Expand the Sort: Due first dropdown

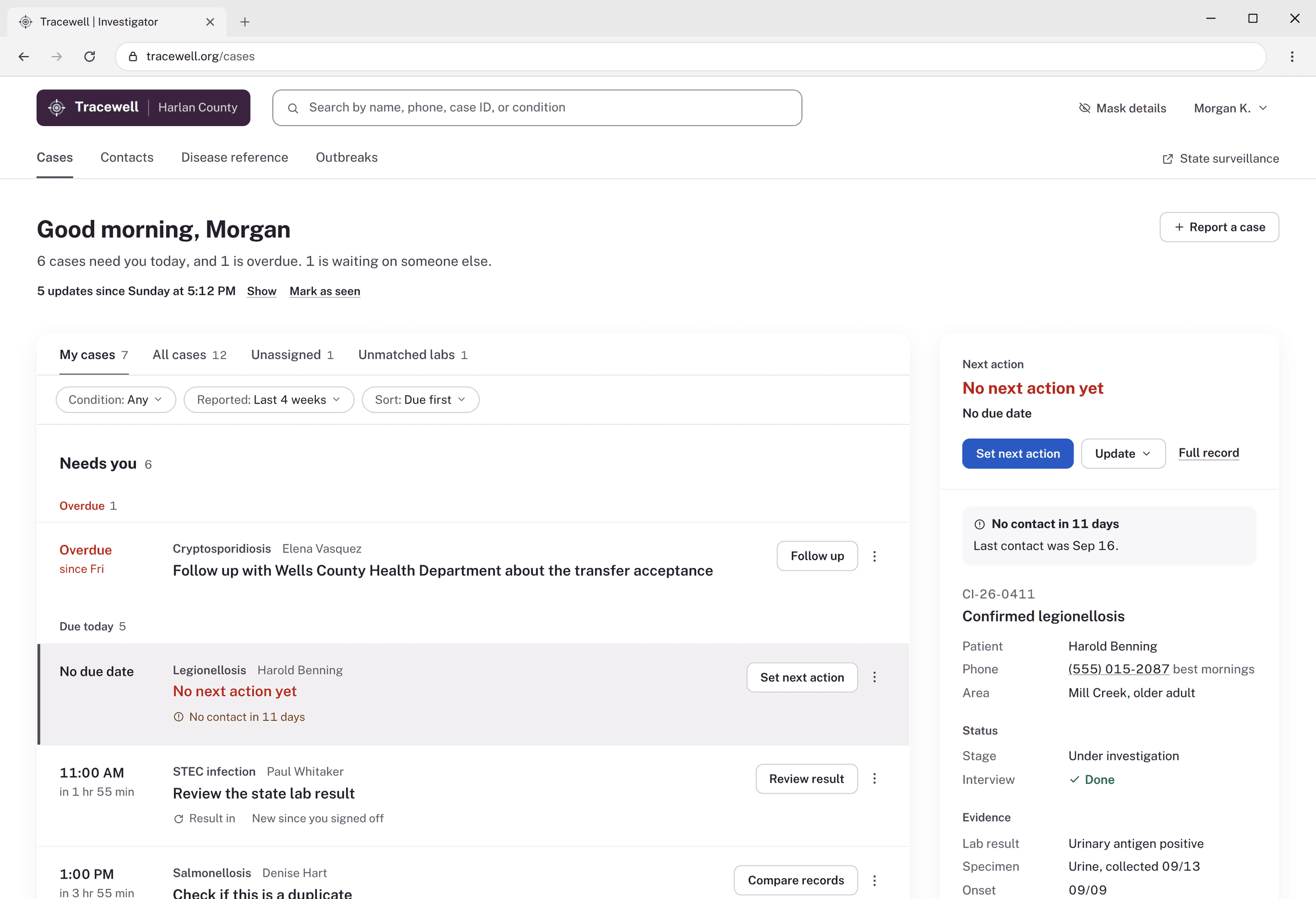[x=420, y=400]
